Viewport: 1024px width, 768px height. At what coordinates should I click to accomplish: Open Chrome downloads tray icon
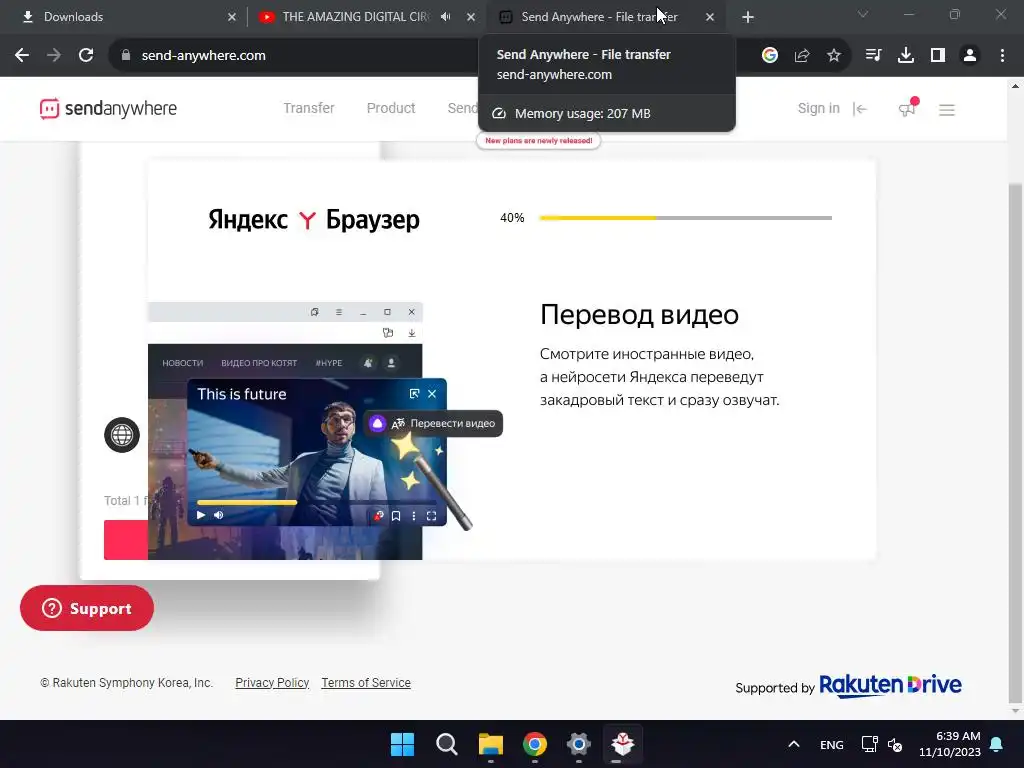click(906, 56)
